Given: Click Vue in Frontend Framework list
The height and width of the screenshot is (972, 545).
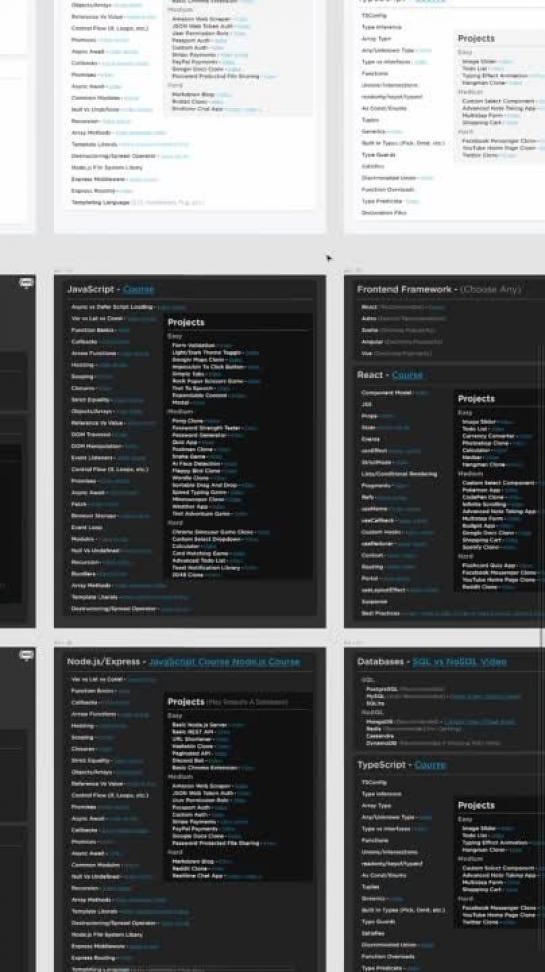Looking at the screenshot, I should (366, 353).
